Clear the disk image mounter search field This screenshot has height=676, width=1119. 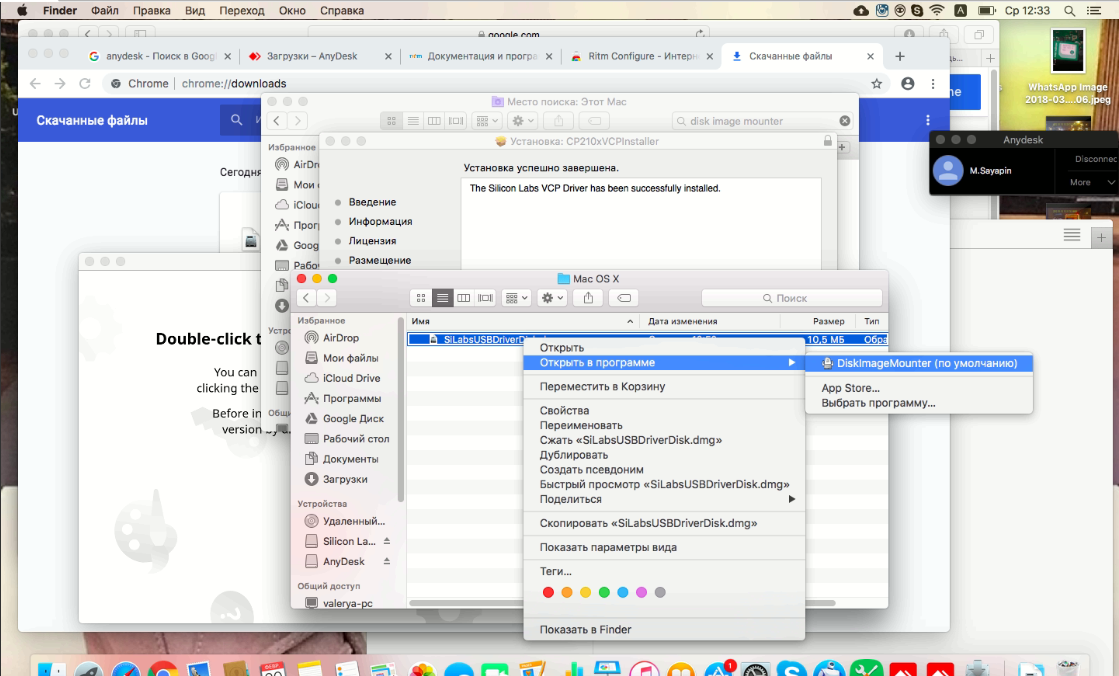pyautogui.click(x=845, y=121)
